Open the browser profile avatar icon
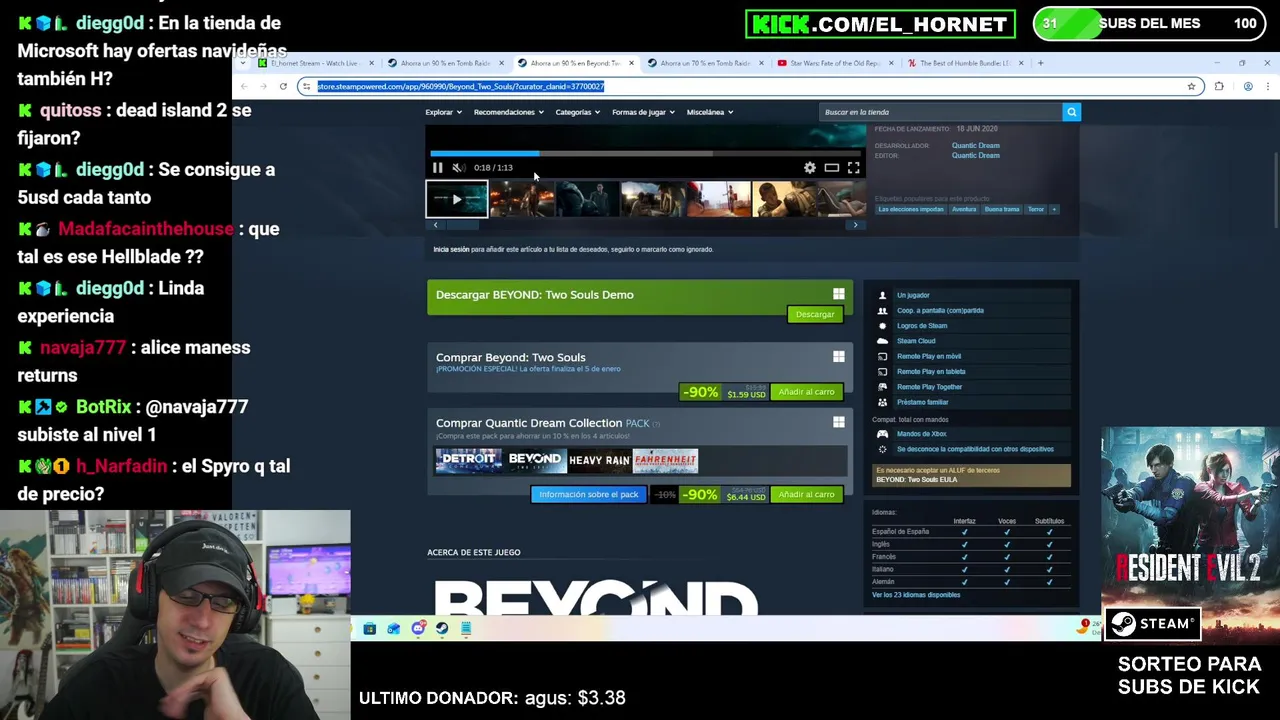The width and height of the screenshot is (1280, 720). click(1248, 87)
